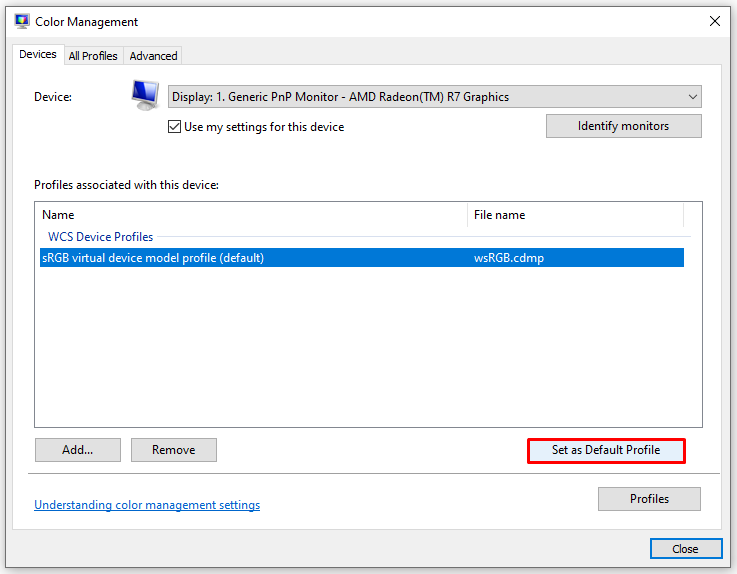Switch to the All Profiles tab
This screenshot has height=574, width=737.
pos(93,56)
